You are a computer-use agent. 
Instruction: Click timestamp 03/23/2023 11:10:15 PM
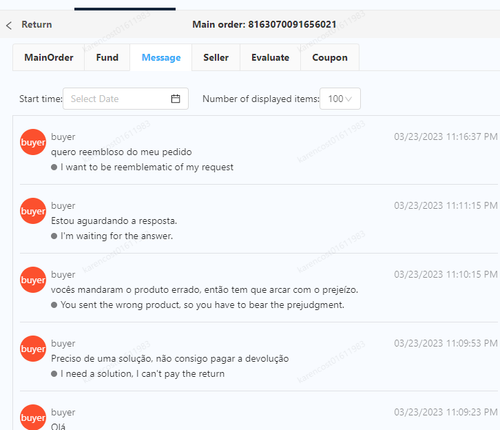pyautogui.click(x=446, y=274)
